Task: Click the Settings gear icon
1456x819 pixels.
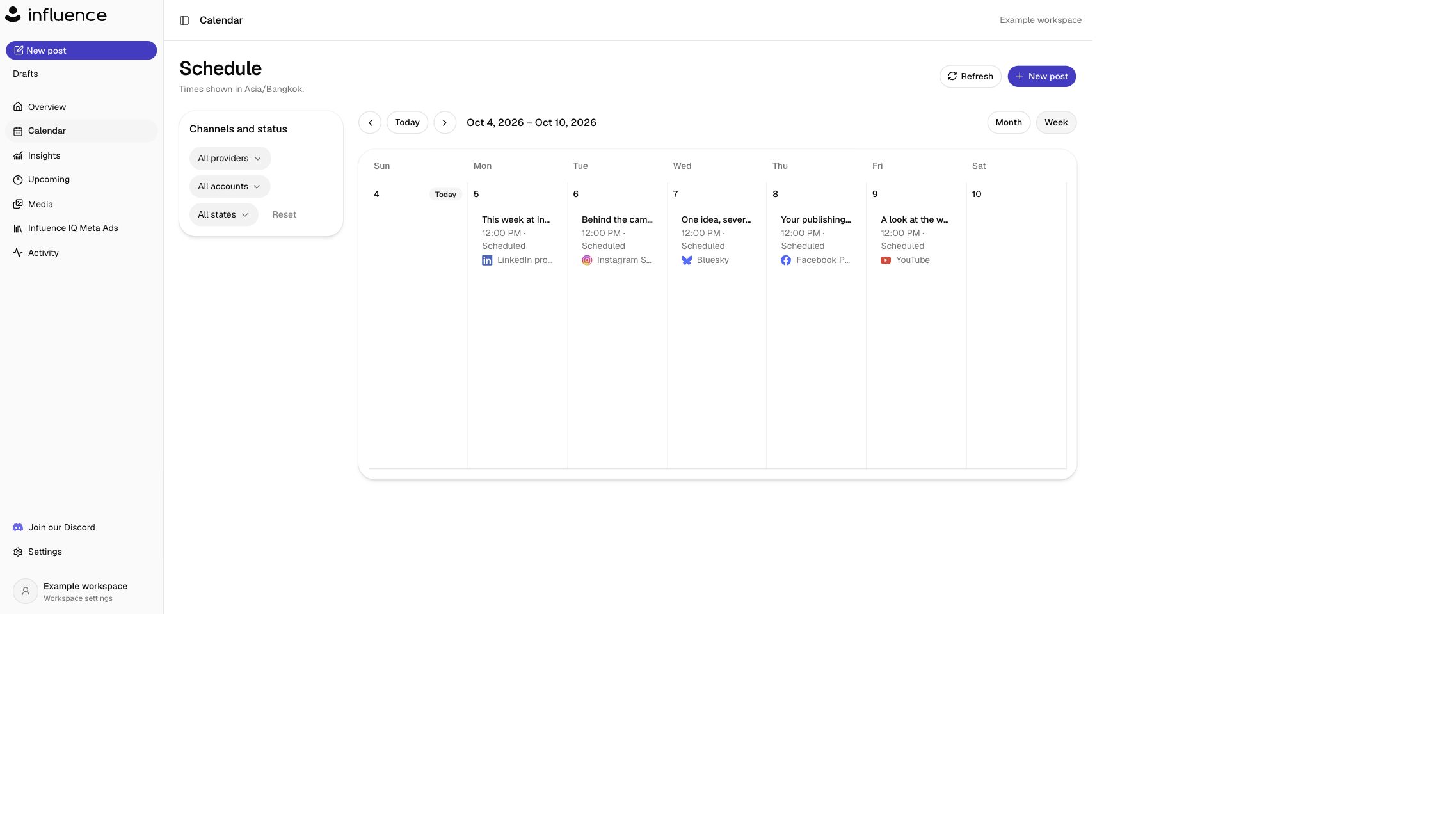Action: tap(18, 552)
